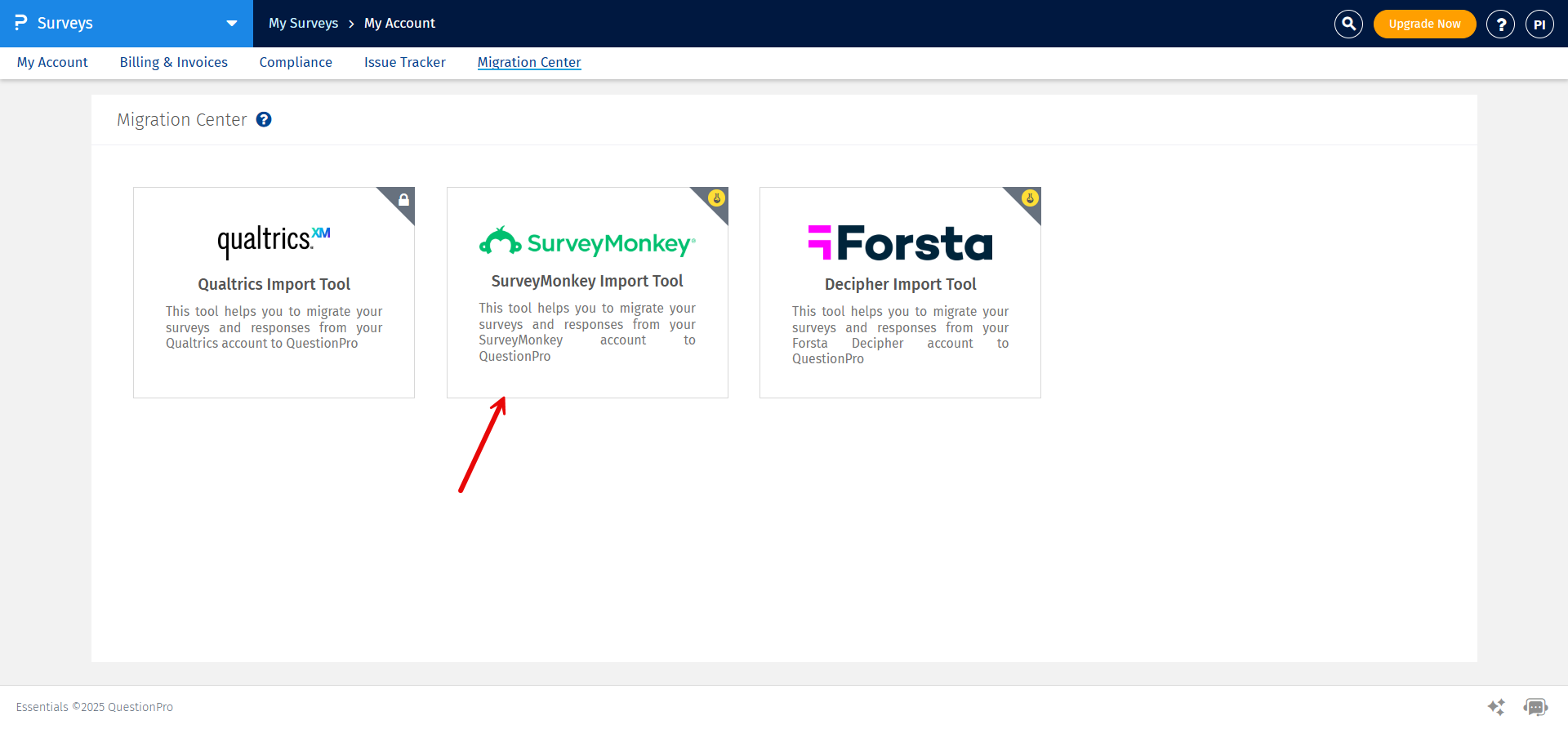Click the SurveyMonkey logo
Image resolution: width=1568 pixels, height=729 pixels.
click(x=587, y=242)
